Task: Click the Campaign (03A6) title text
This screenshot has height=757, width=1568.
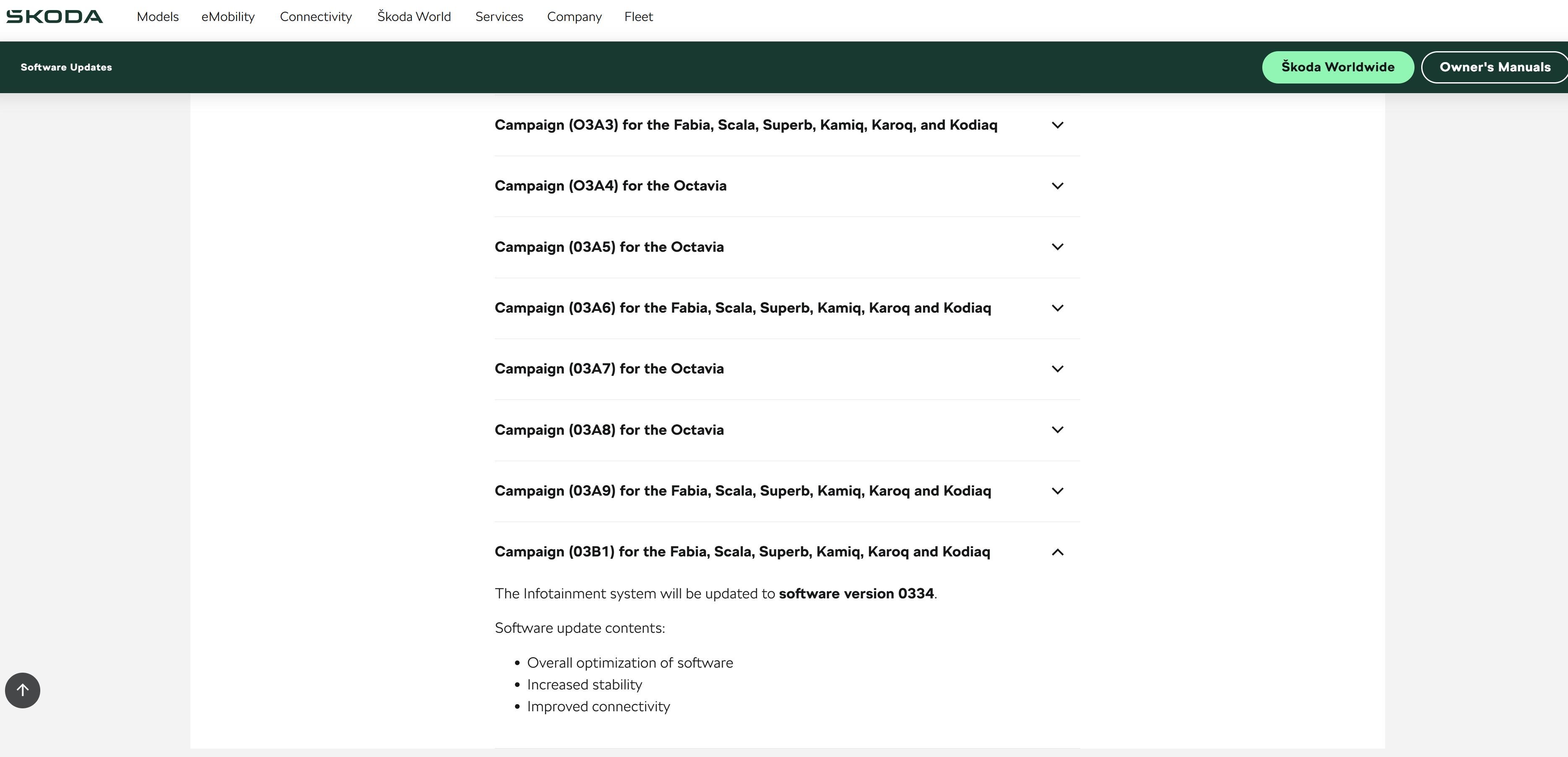Action: coord(743,308)
